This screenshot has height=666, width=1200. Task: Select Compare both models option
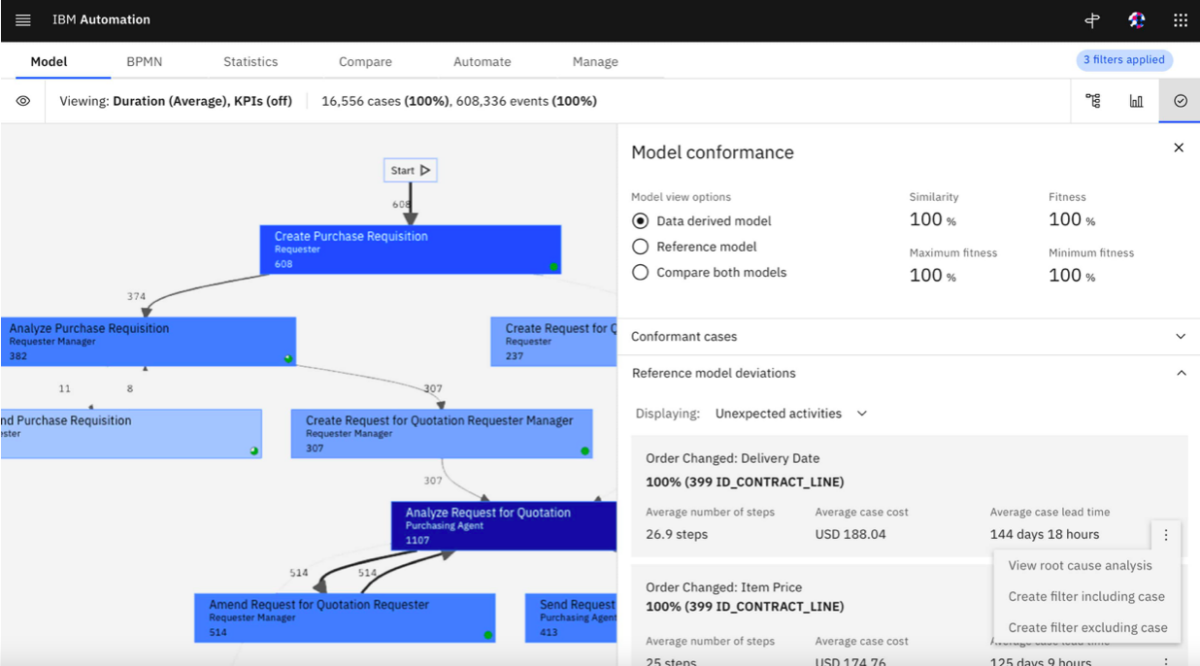click(x=640, y=272)
